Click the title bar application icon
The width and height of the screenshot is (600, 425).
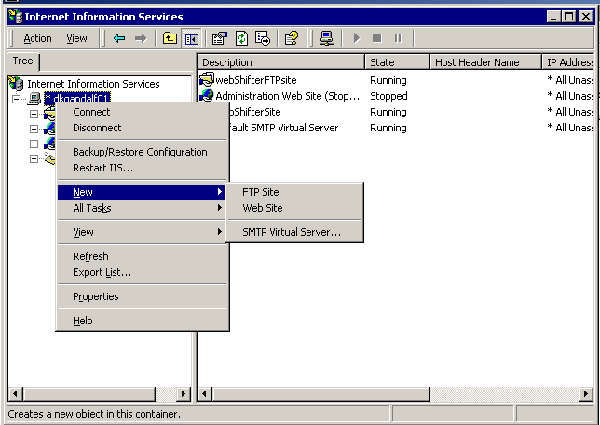[16, 16]
